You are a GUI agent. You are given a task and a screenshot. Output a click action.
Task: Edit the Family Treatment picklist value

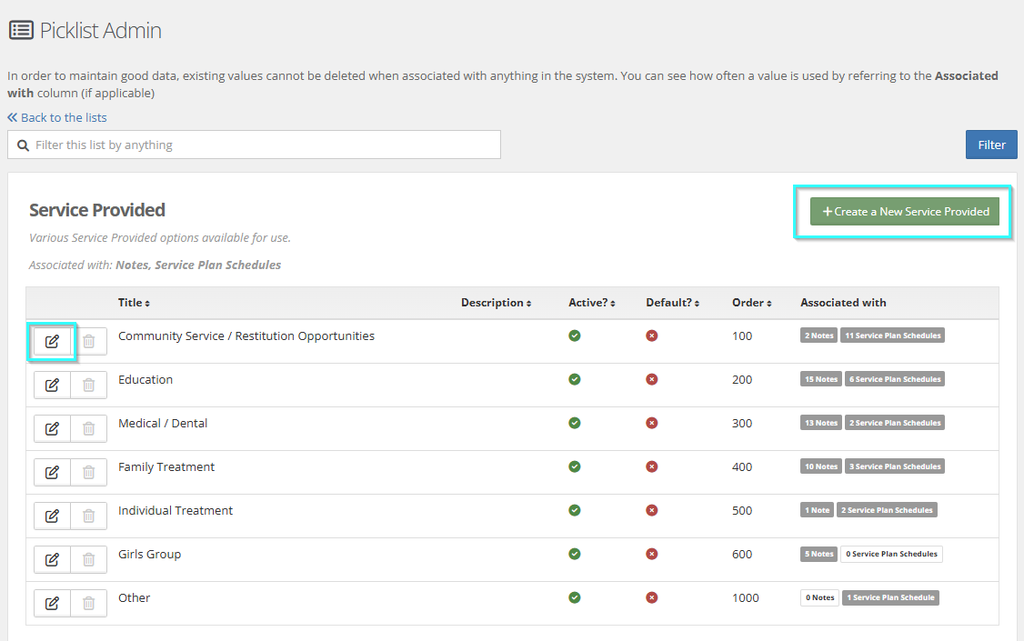click(x=52, y=473)
